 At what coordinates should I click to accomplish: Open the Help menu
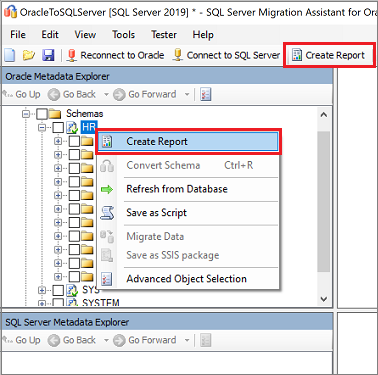click(203, 35)
